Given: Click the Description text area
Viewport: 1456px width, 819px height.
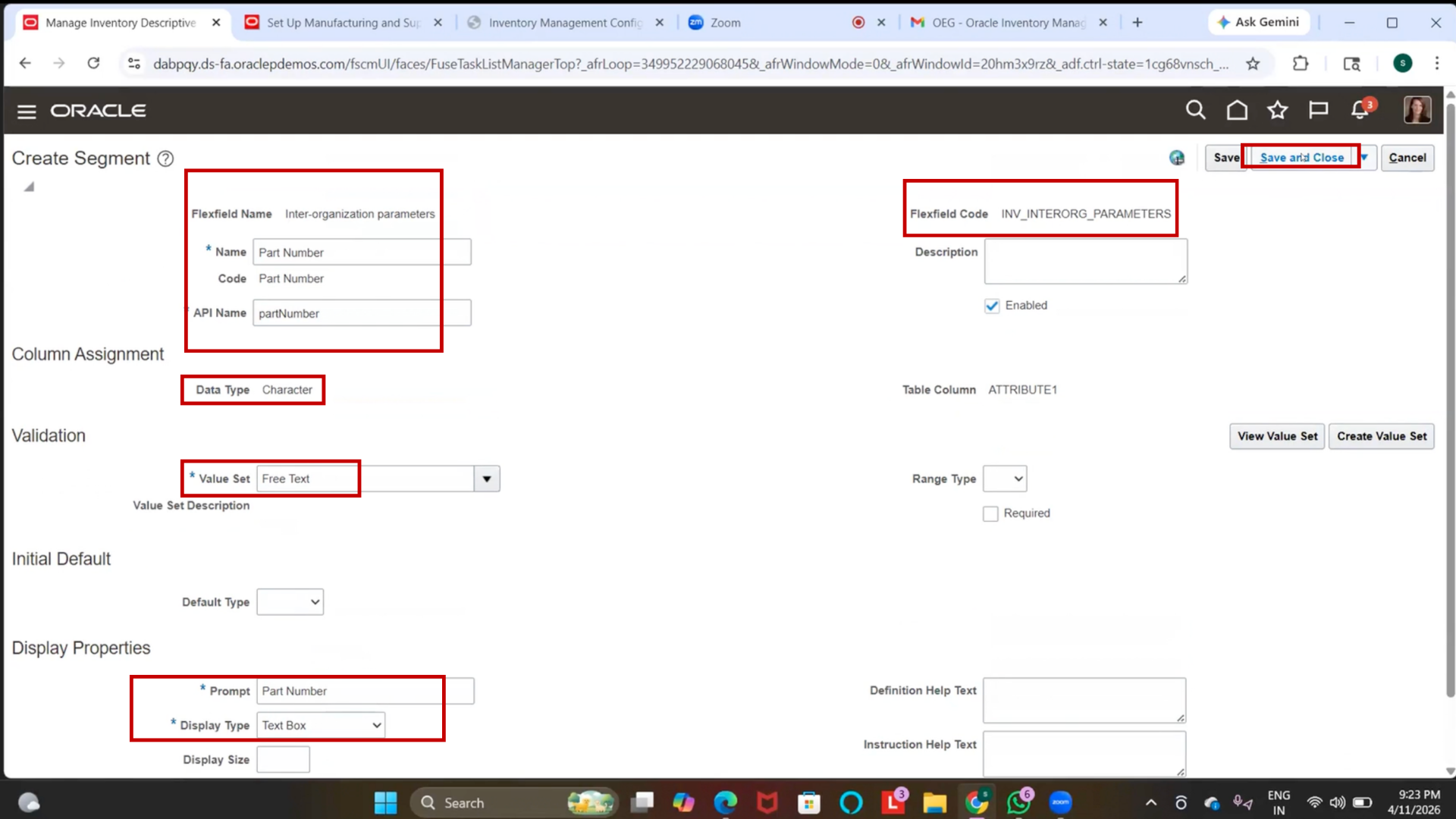Looking at the screenshot, I should point(1086,262).
